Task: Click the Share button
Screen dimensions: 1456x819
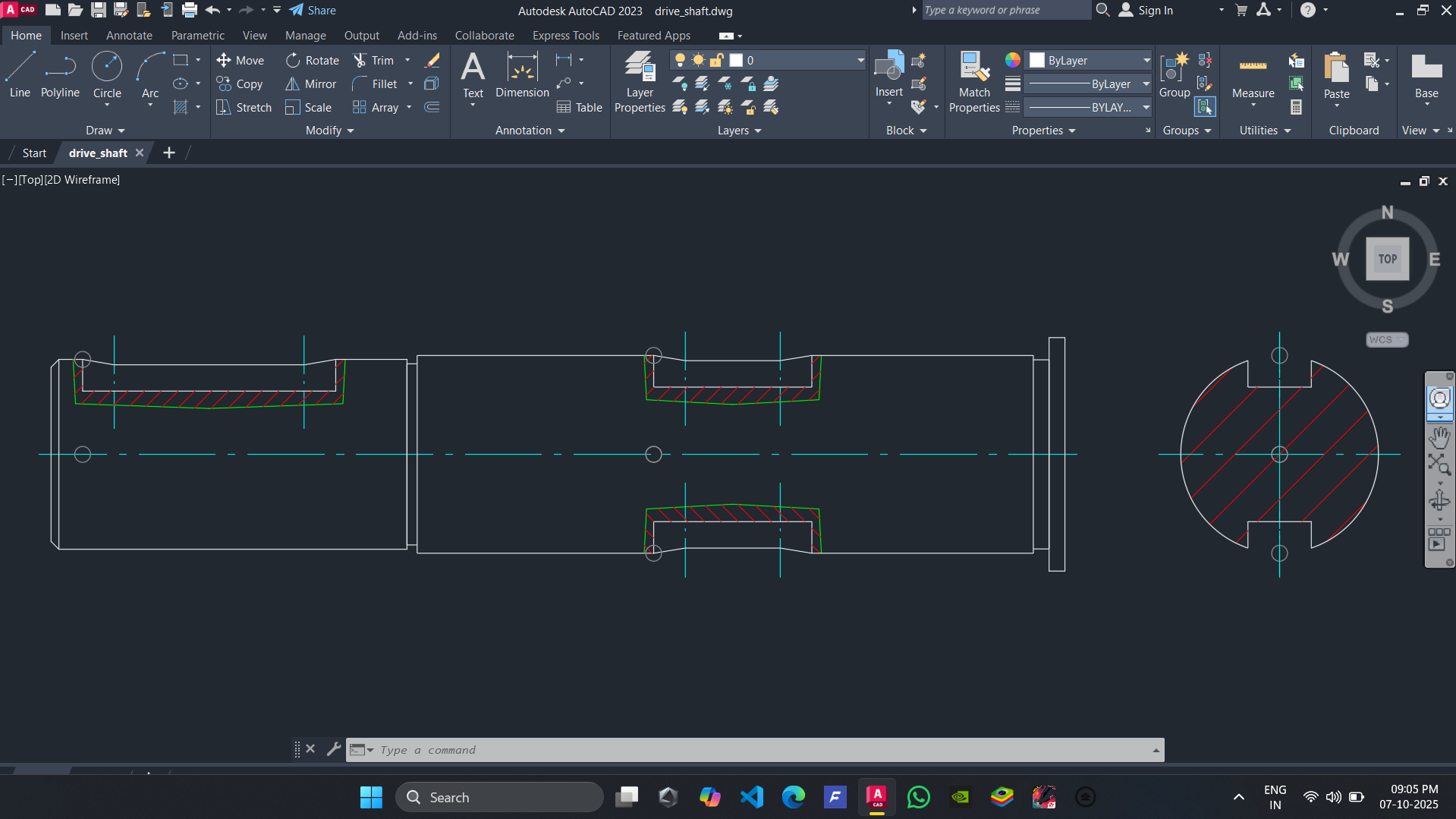Action: point(313,11)
